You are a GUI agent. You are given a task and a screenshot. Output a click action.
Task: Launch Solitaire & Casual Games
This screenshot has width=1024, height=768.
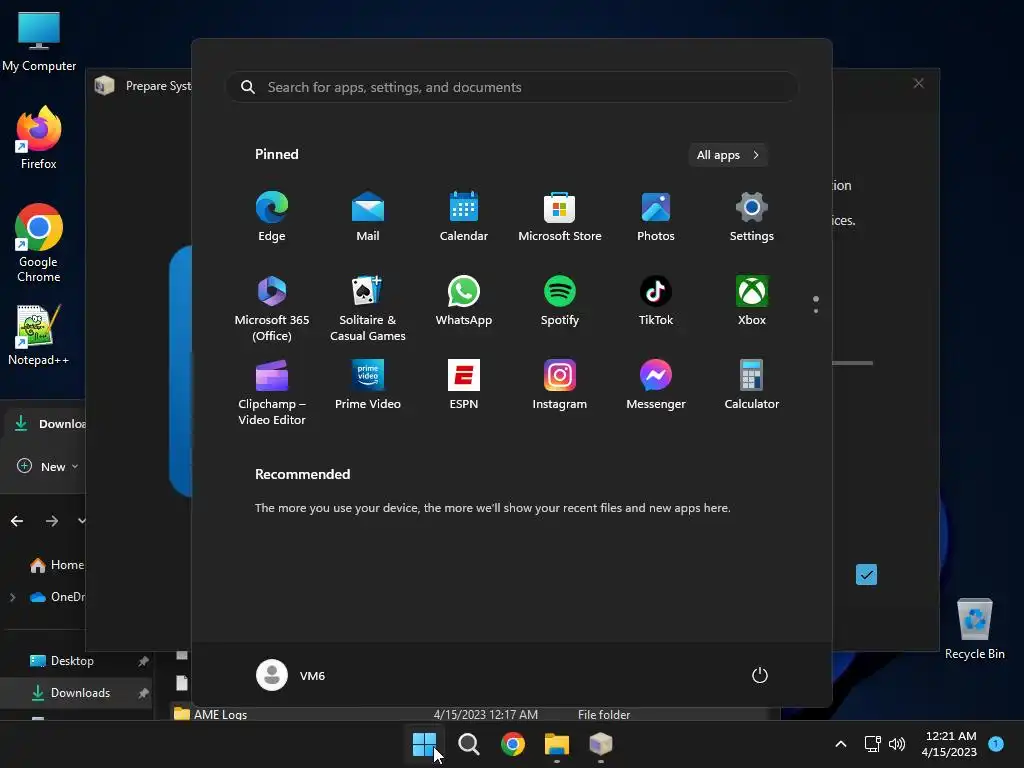[368, 308]
